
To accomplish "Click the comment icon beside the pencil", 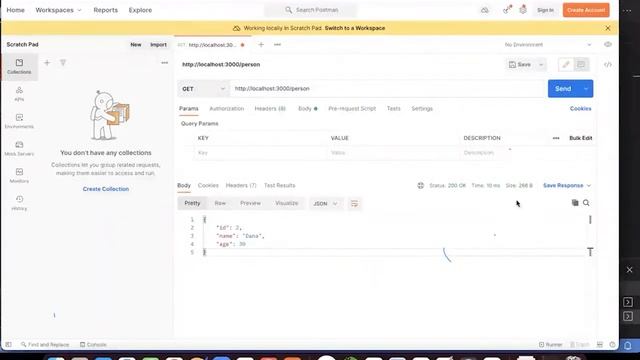I will 581,64.
